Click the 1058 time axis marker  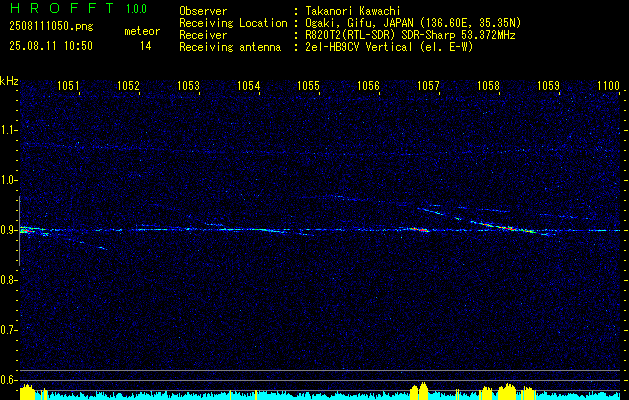[488, 85]
